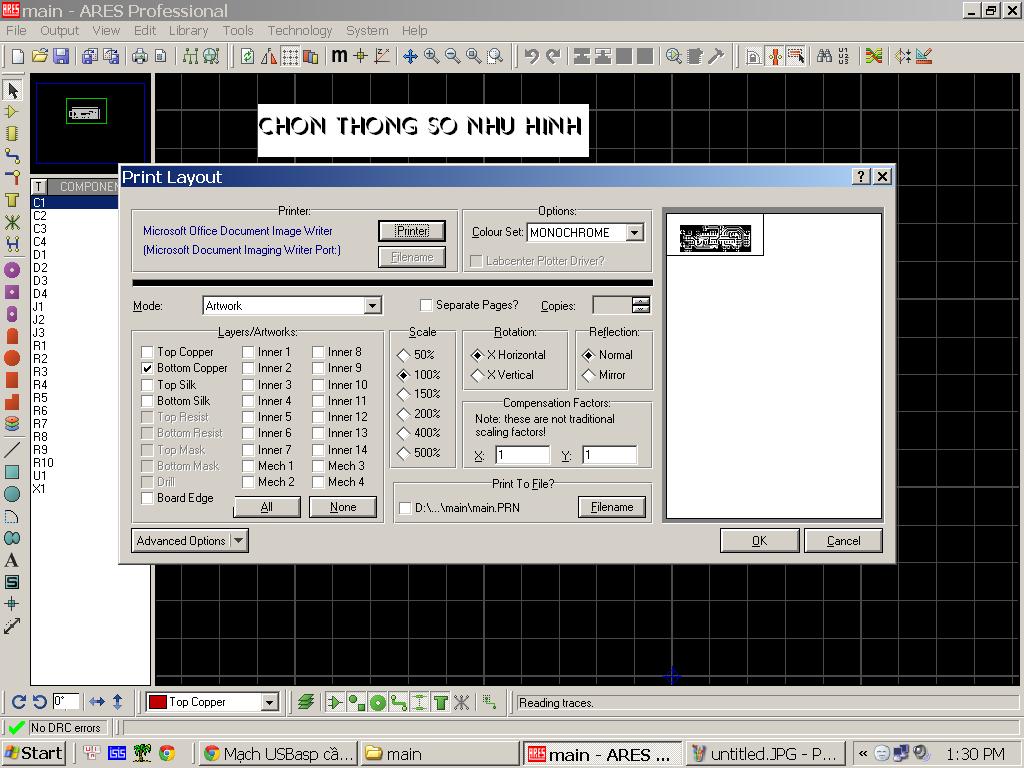Image resolution: width=1024 pixels, height=768 pixels.
Task: Open the Output menu
Action: (x=59, y=31)
